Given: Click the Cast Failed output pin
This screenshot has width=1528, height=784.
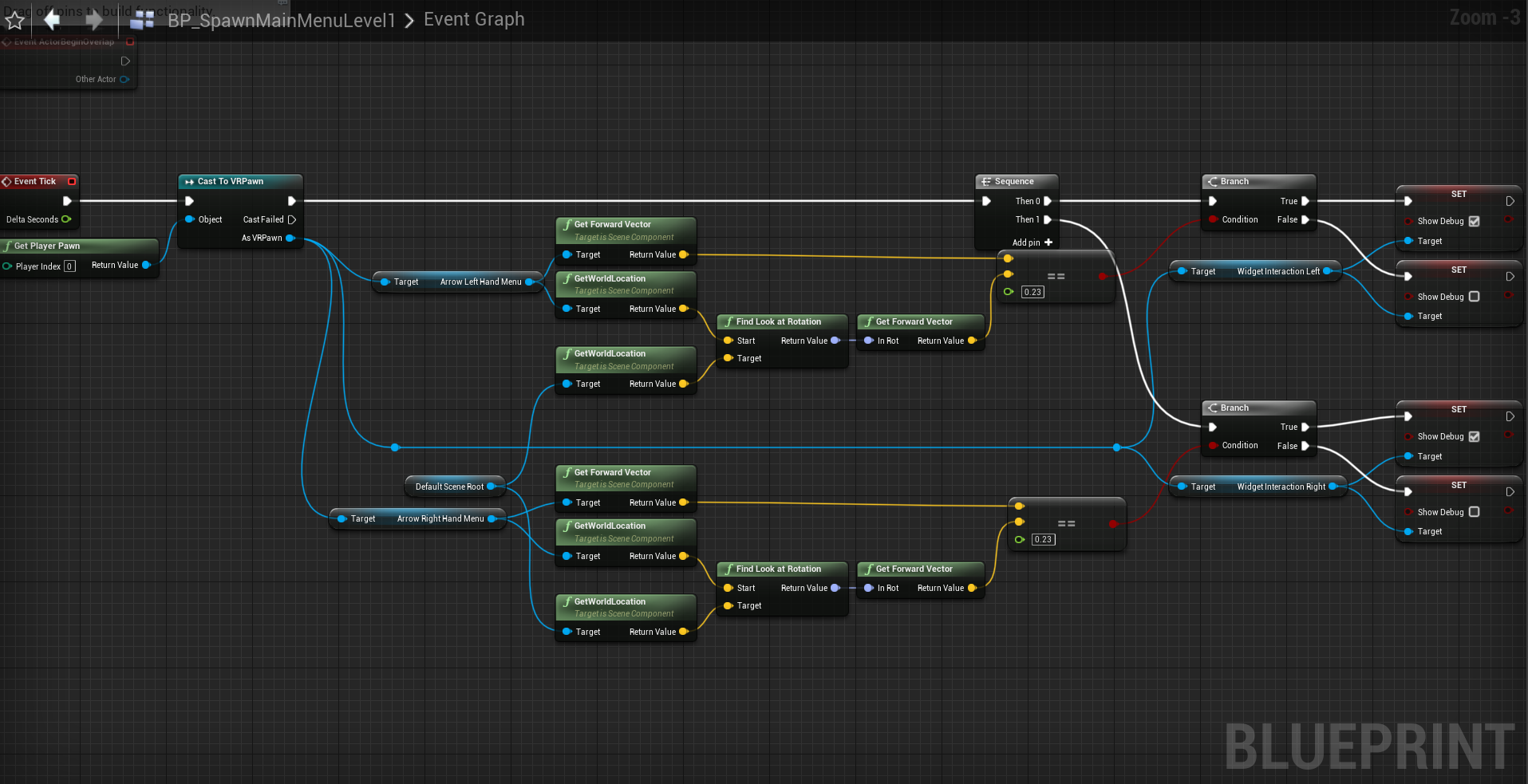Looking at the screenshot, I should click(x=292, y=219).
